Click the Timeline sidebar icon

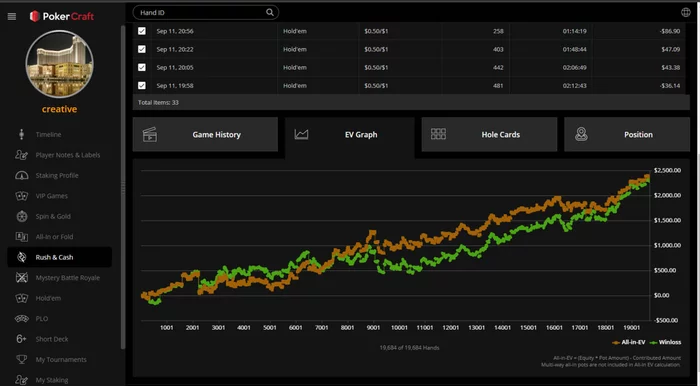(21, 134)
